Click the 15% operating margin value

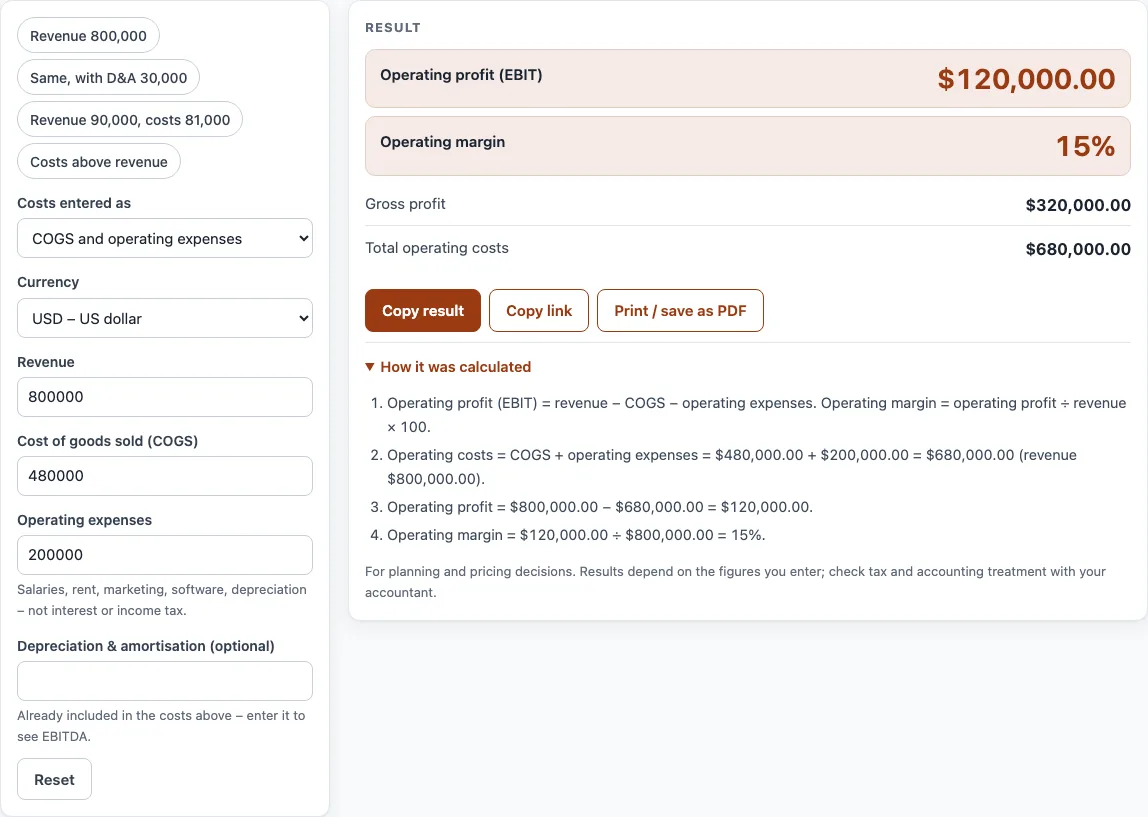(x=1086, y=146)
